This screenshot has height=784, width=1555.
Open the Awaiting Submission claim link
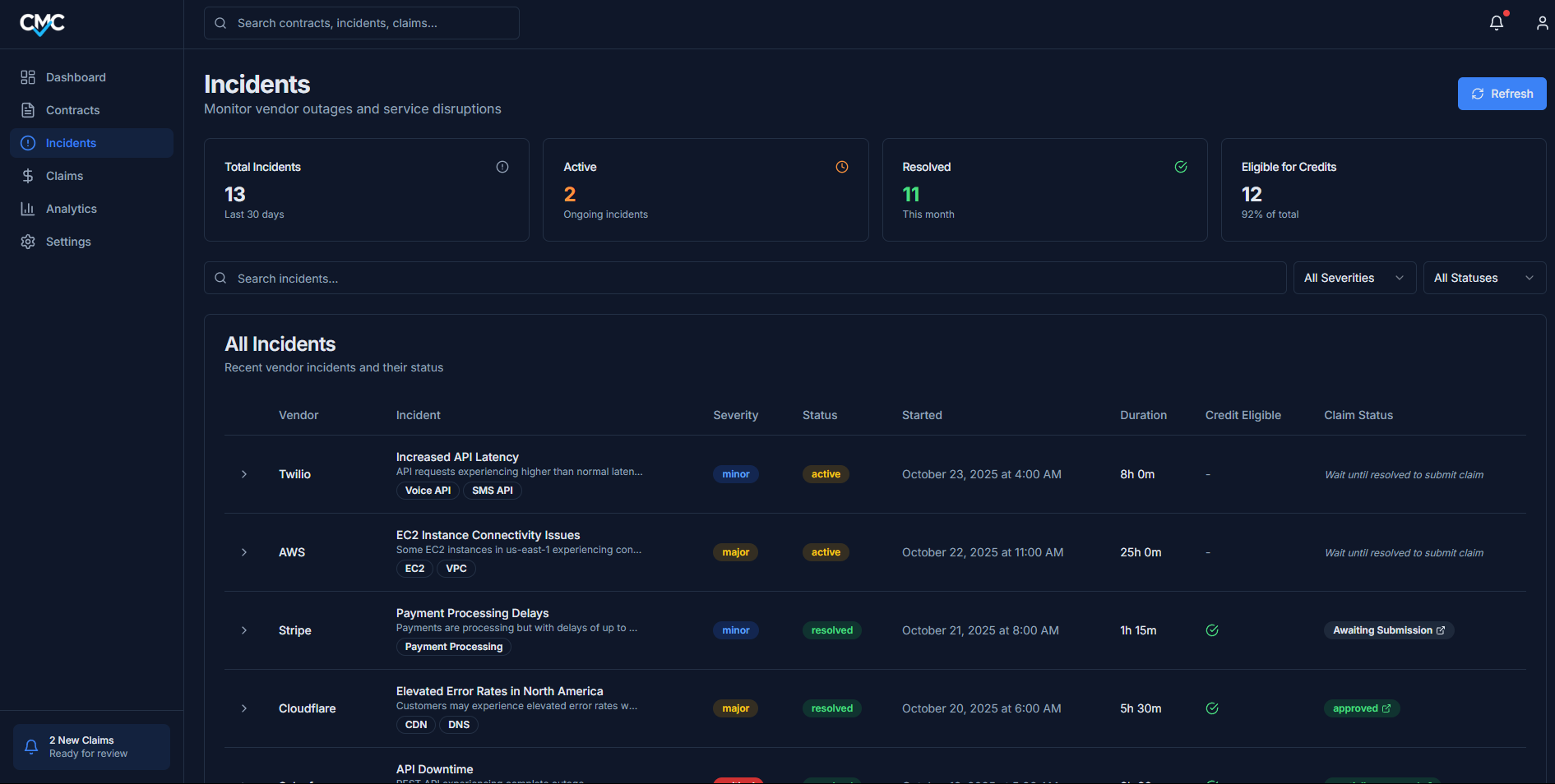tap(1388, 630)
